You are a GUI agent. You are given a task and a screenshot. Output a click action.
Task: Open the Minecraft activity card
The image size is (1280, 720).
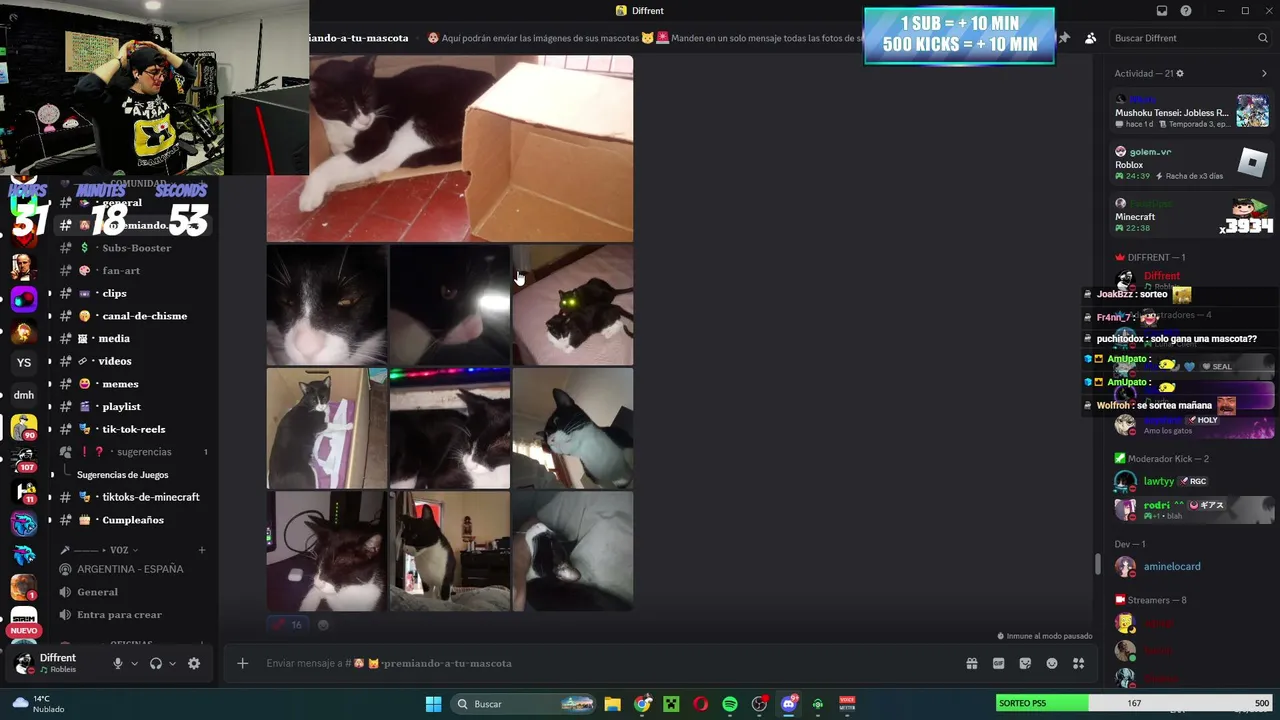pos(1192,215)
